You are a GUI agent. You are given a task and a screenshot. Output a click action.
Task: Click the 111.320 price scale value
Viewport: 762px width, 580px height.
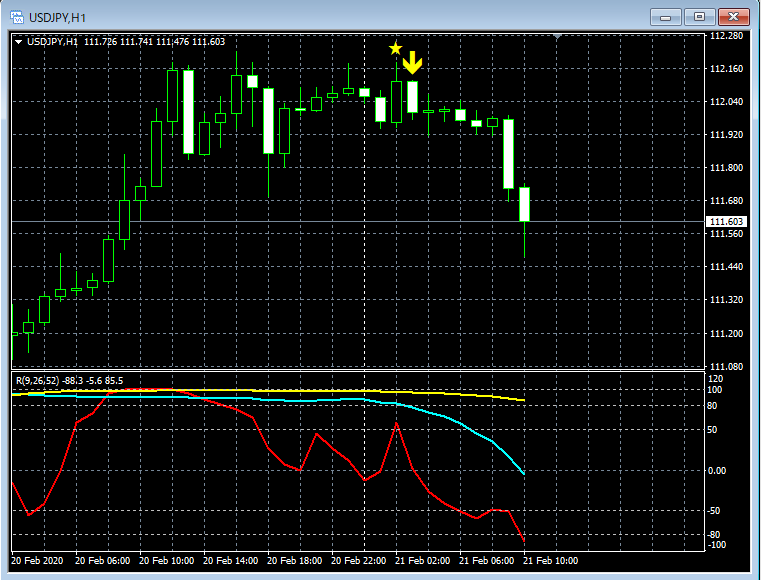pos(726,300)
